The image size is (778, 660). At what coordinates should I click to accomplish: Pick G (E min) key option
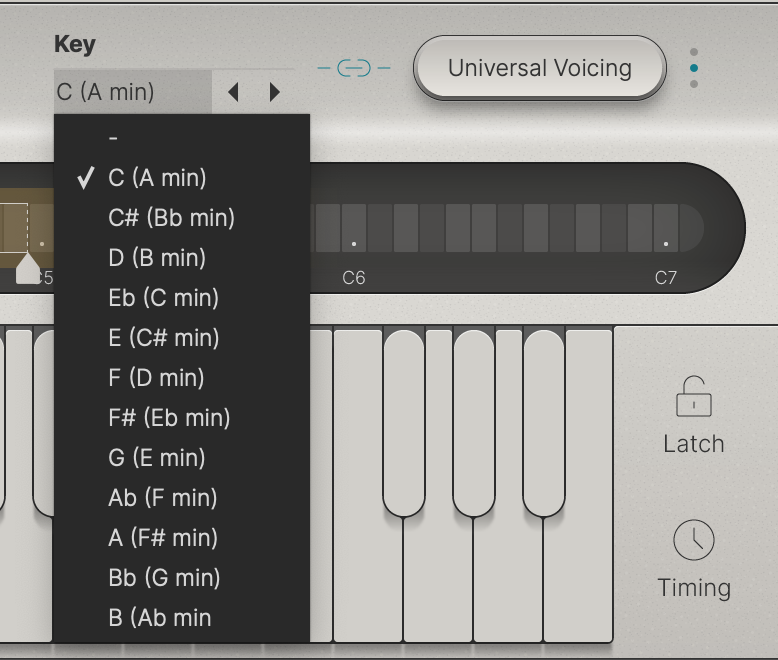(157, 458)
